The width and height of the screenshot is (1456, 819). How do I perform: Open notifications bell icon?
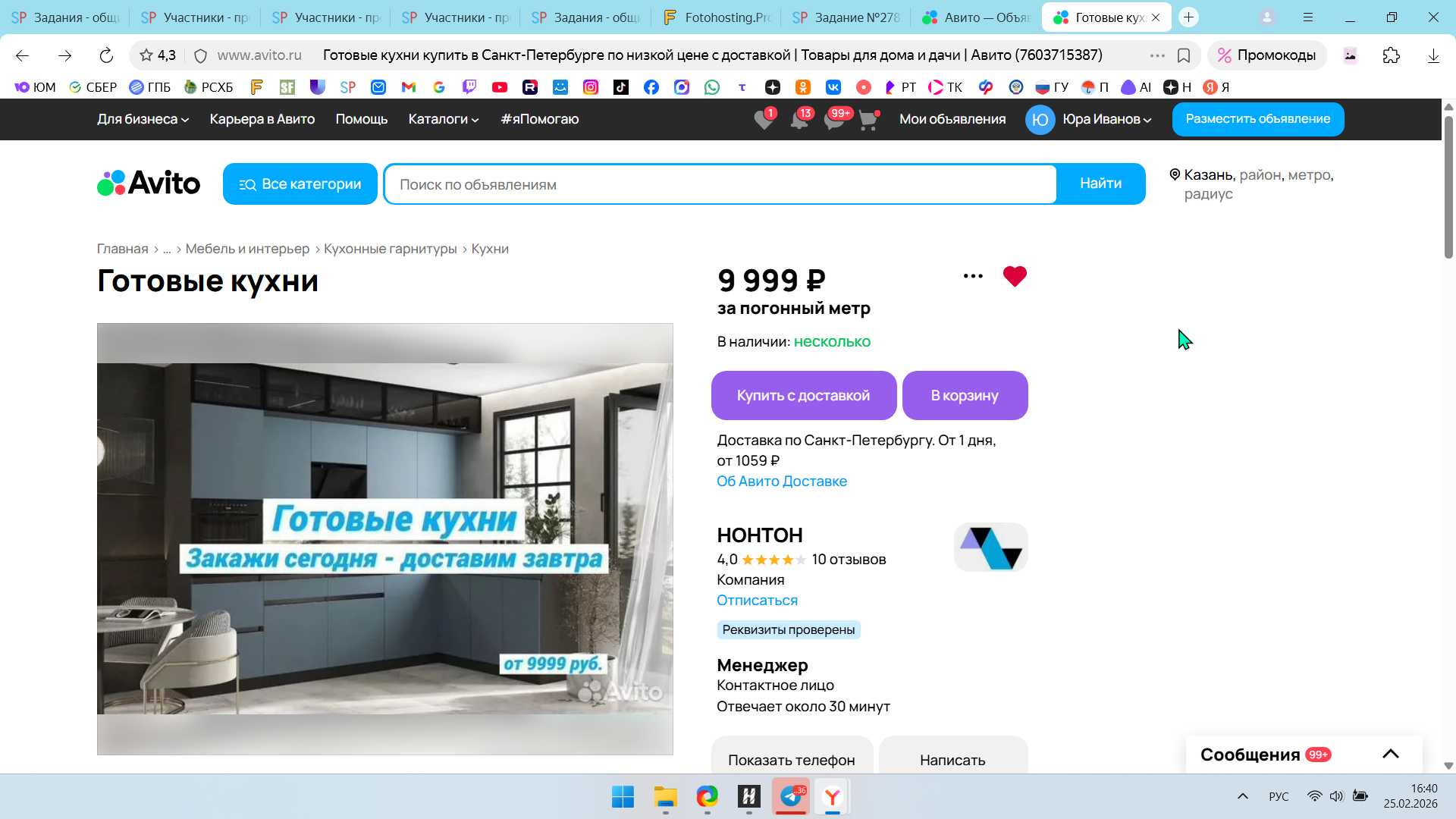click(x=799, y=120)
